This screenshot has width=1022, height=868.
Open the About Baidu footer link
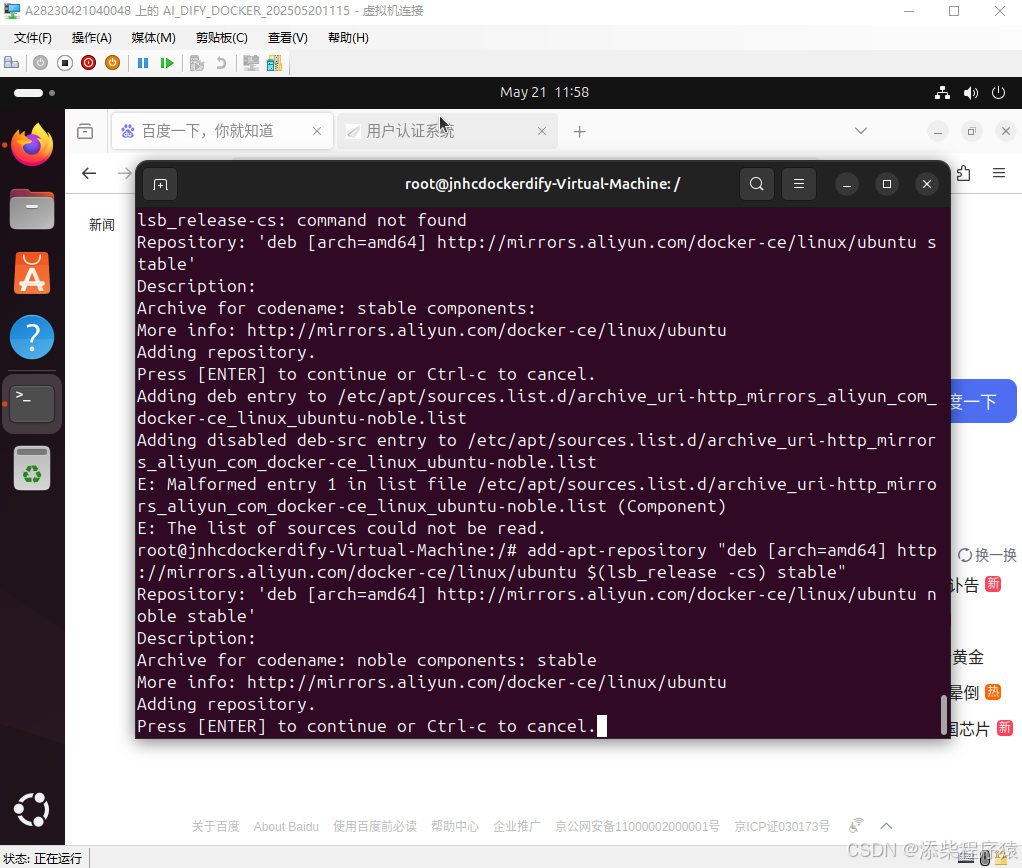[x=286, y=826]
